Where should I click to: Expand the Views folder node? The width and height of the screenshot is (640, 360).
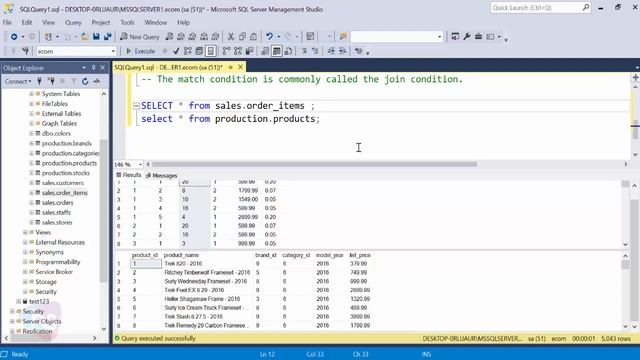[x=25, y=232]
